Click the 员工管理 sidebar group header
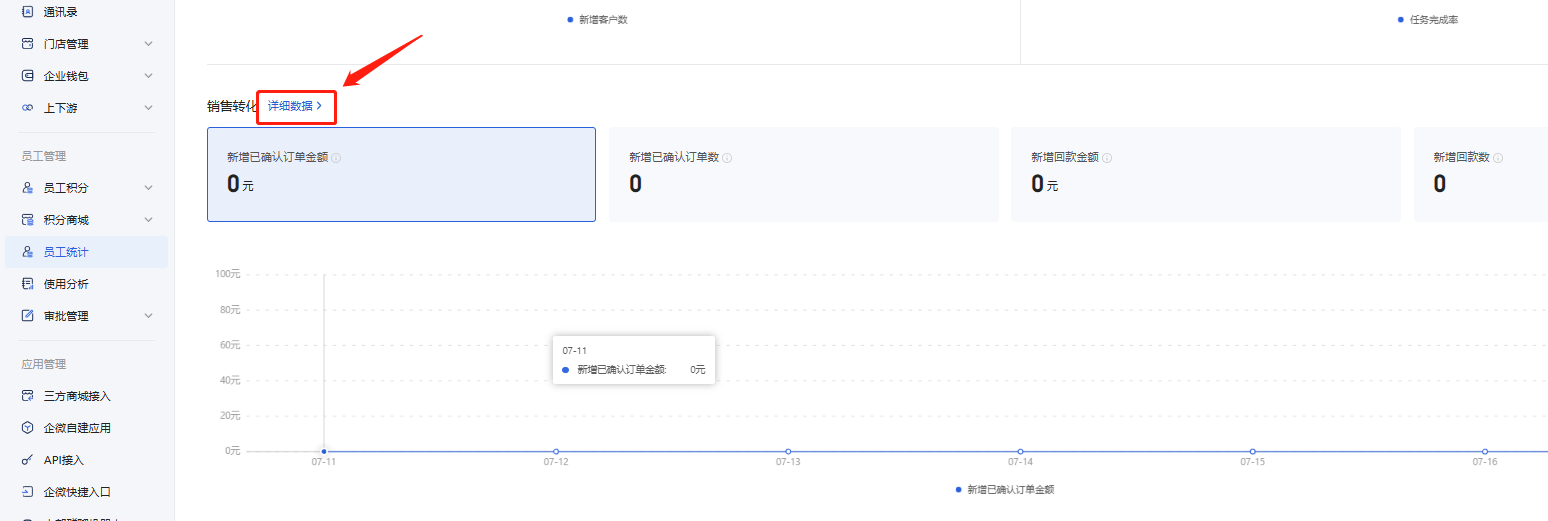1548x521 pixels. 43,156
